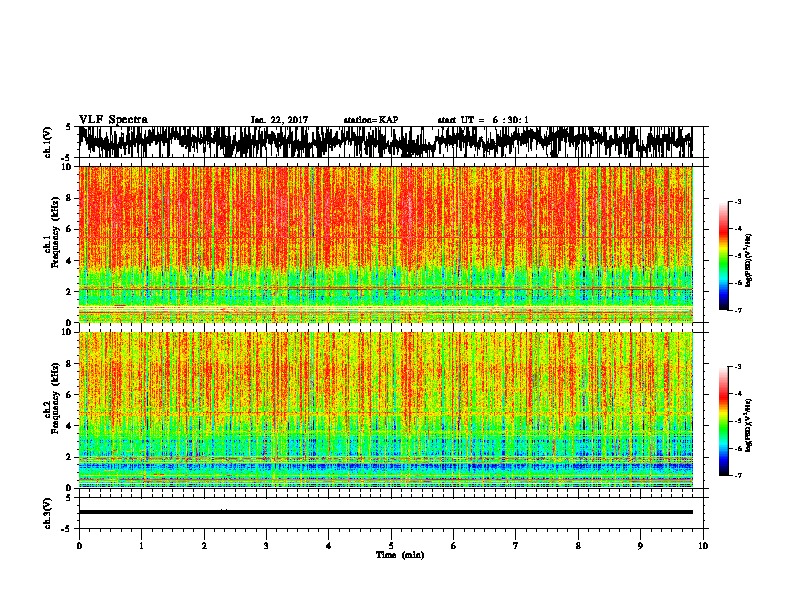
Task: Click the ch.2 spectrogram plot
Action: tap(386, 410)
